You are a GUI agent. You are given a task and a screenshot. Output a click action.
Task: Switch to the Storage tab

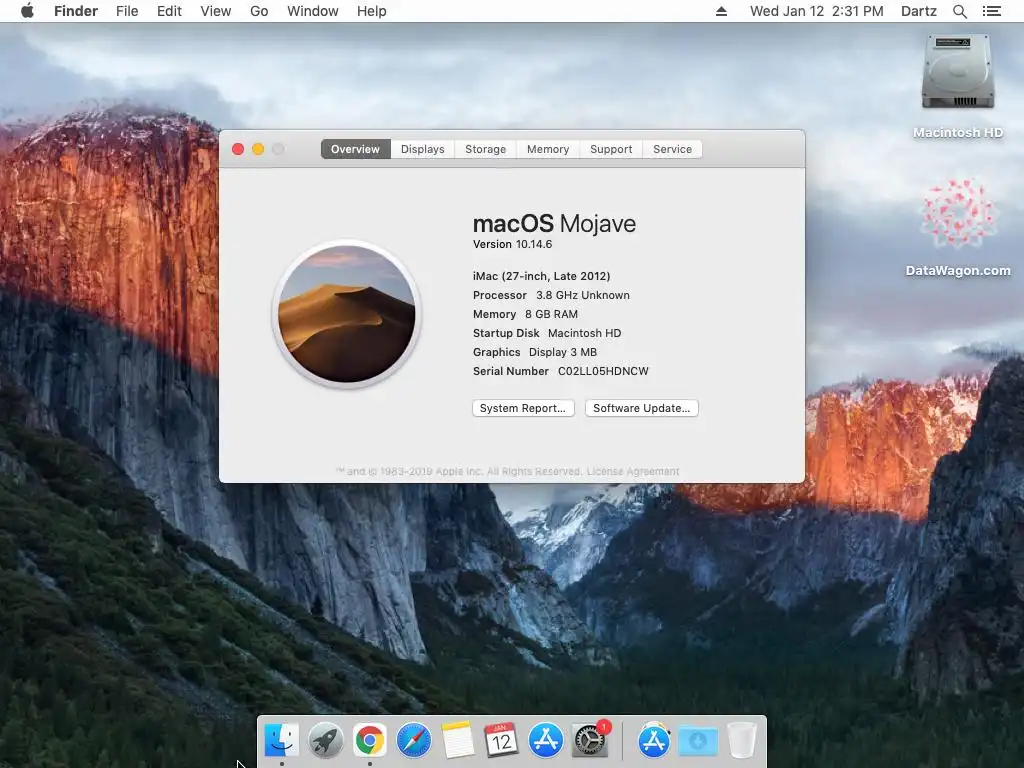pos(485,149)
